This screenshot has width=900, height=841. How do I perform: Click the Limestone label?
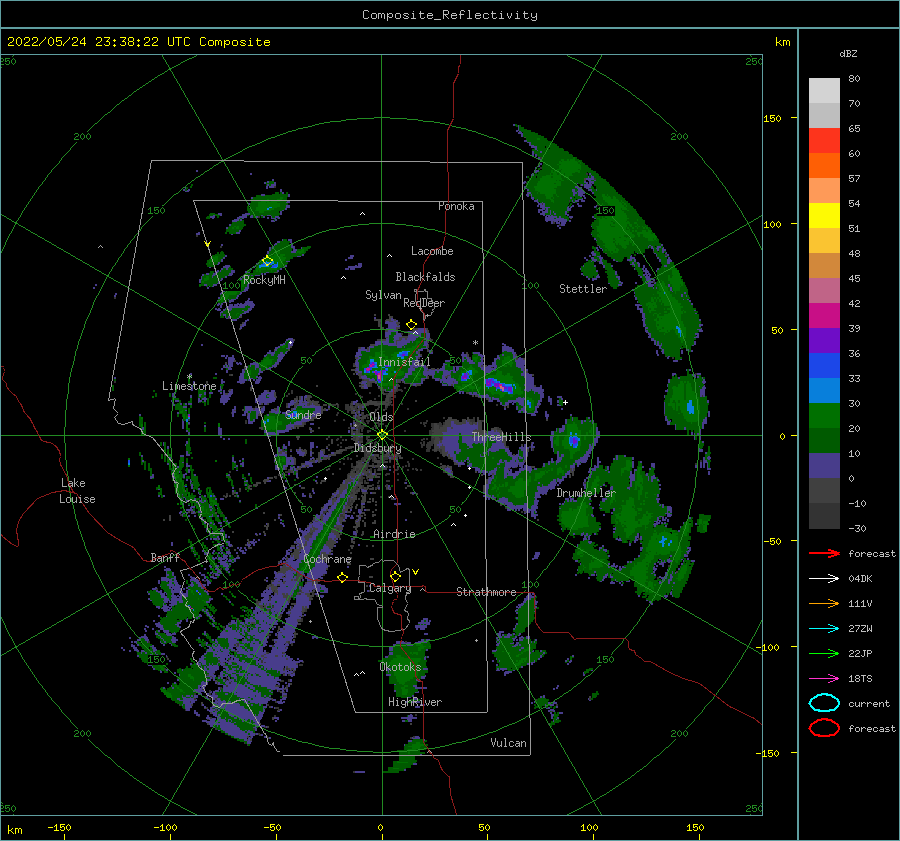pos(189,386)
